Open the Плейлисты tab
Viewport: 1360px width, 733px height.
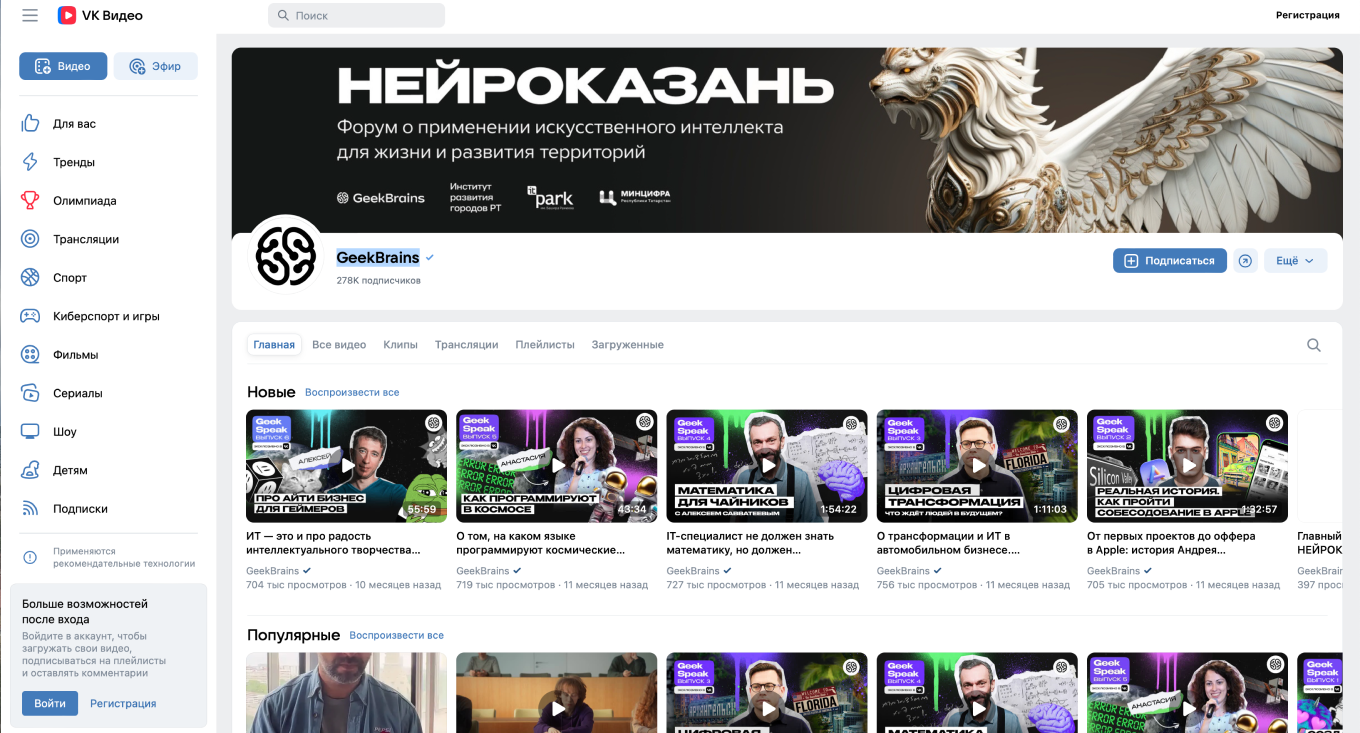pyautogui.click(x=545, y=345)
